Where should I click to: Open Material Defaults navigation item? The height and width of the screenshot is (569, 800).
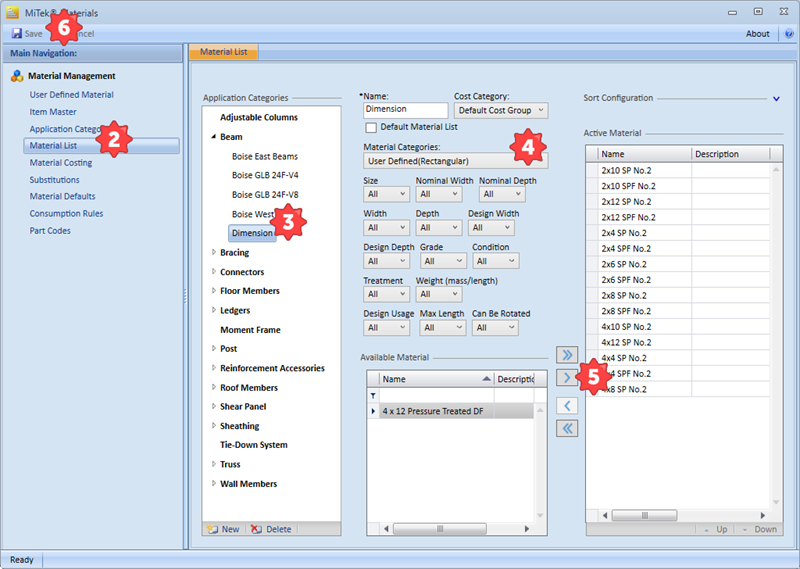(62, 196)
